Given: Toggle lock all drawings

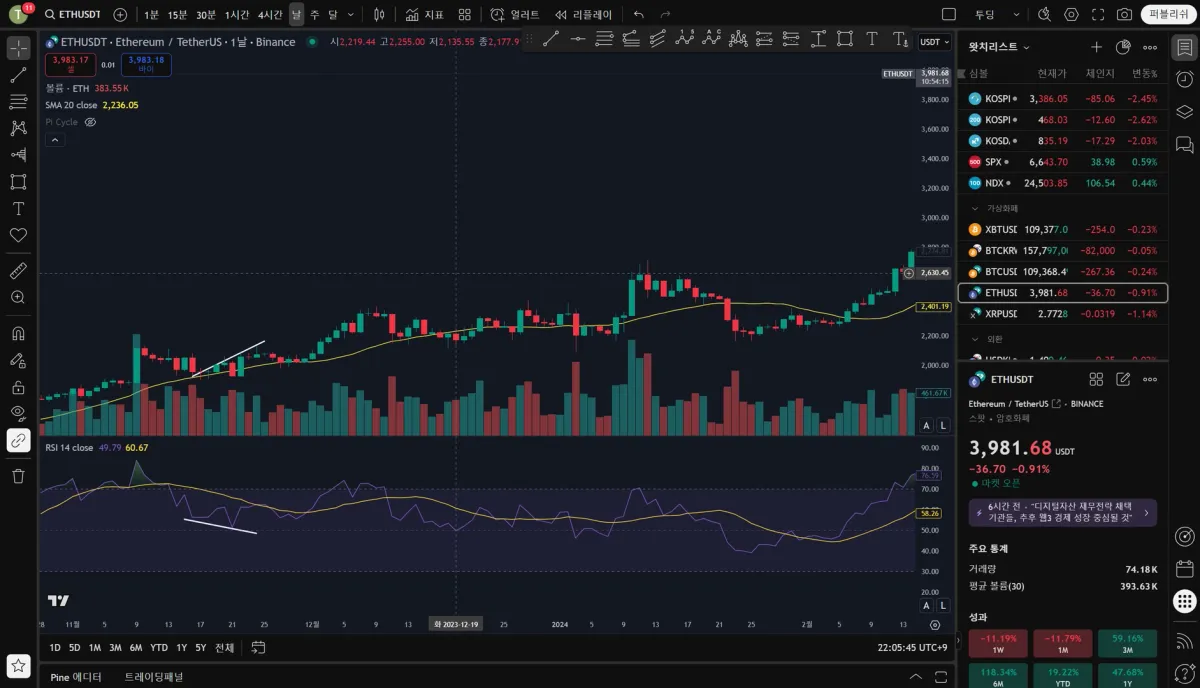Looking at the screenshot, I should (x=18, y=387).
